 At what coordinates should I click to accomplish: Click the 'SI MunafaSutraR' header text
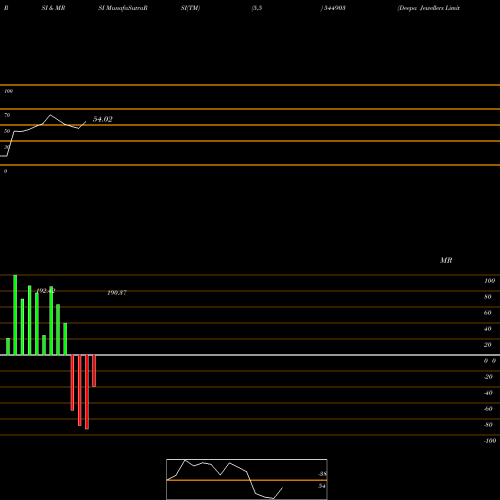[x=123, y=8]
